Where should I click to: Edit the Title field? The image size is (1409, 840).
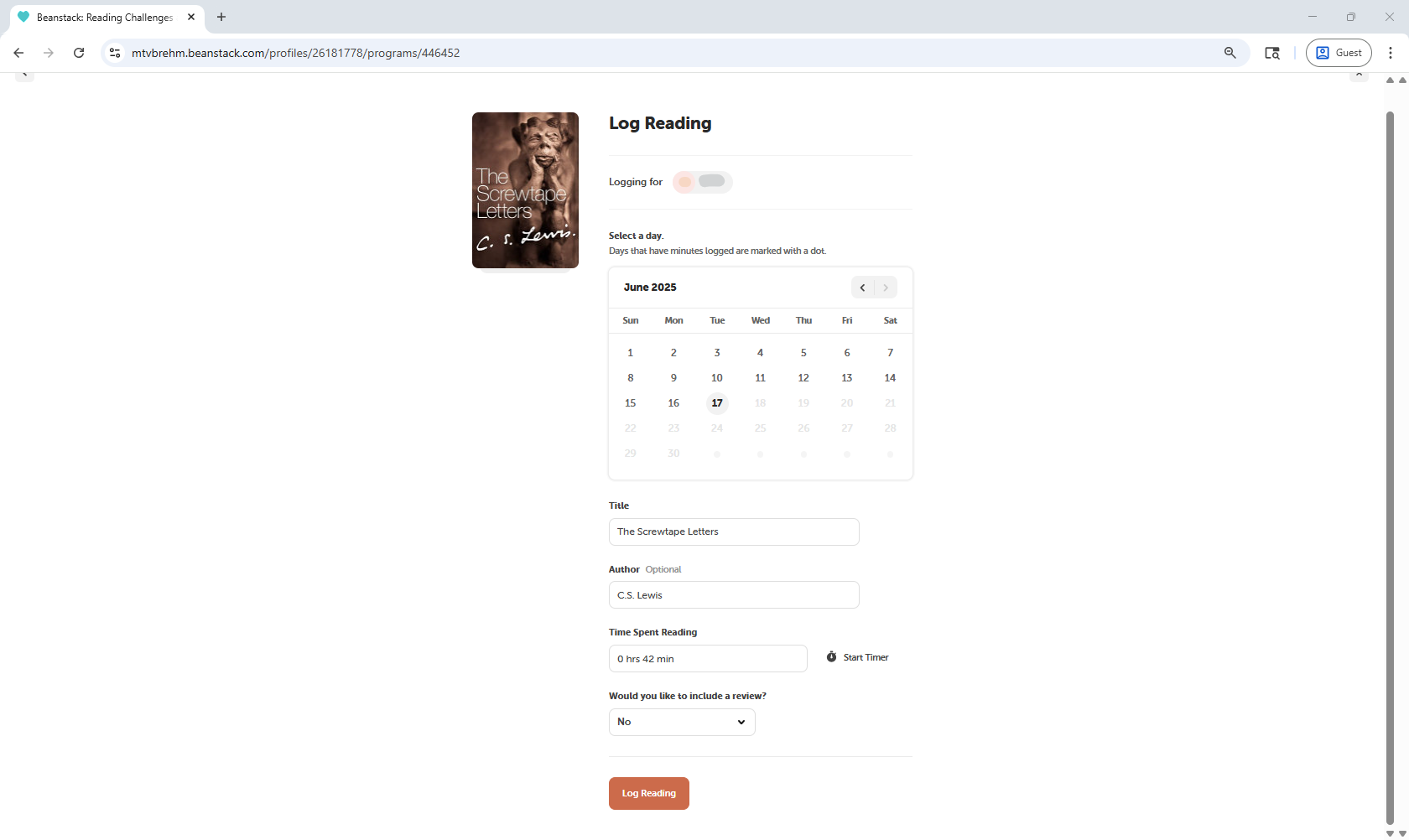coord(734,531)
